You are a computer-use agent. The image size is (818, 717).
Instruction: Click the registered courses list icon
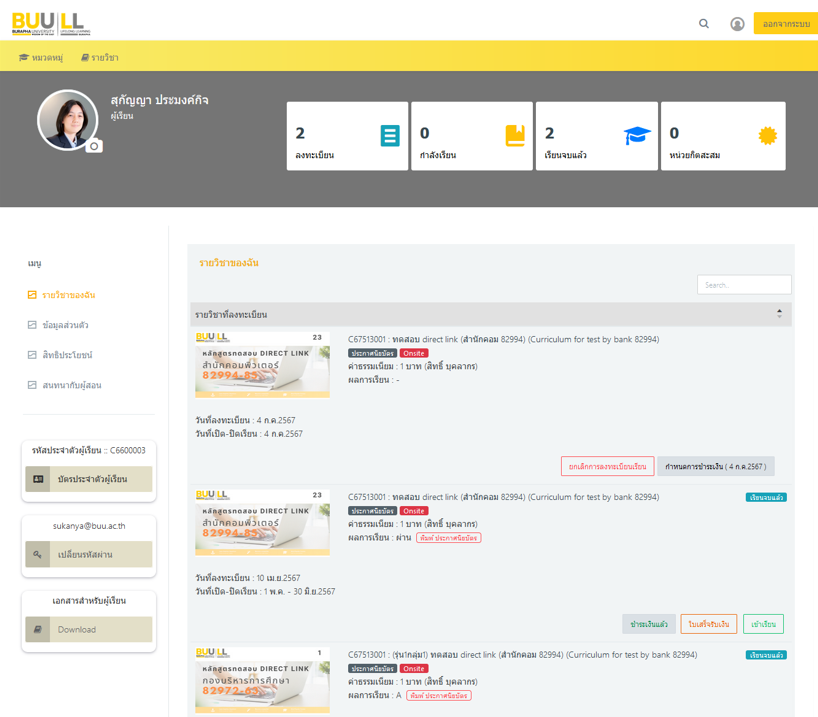click(x=390, y=136)
